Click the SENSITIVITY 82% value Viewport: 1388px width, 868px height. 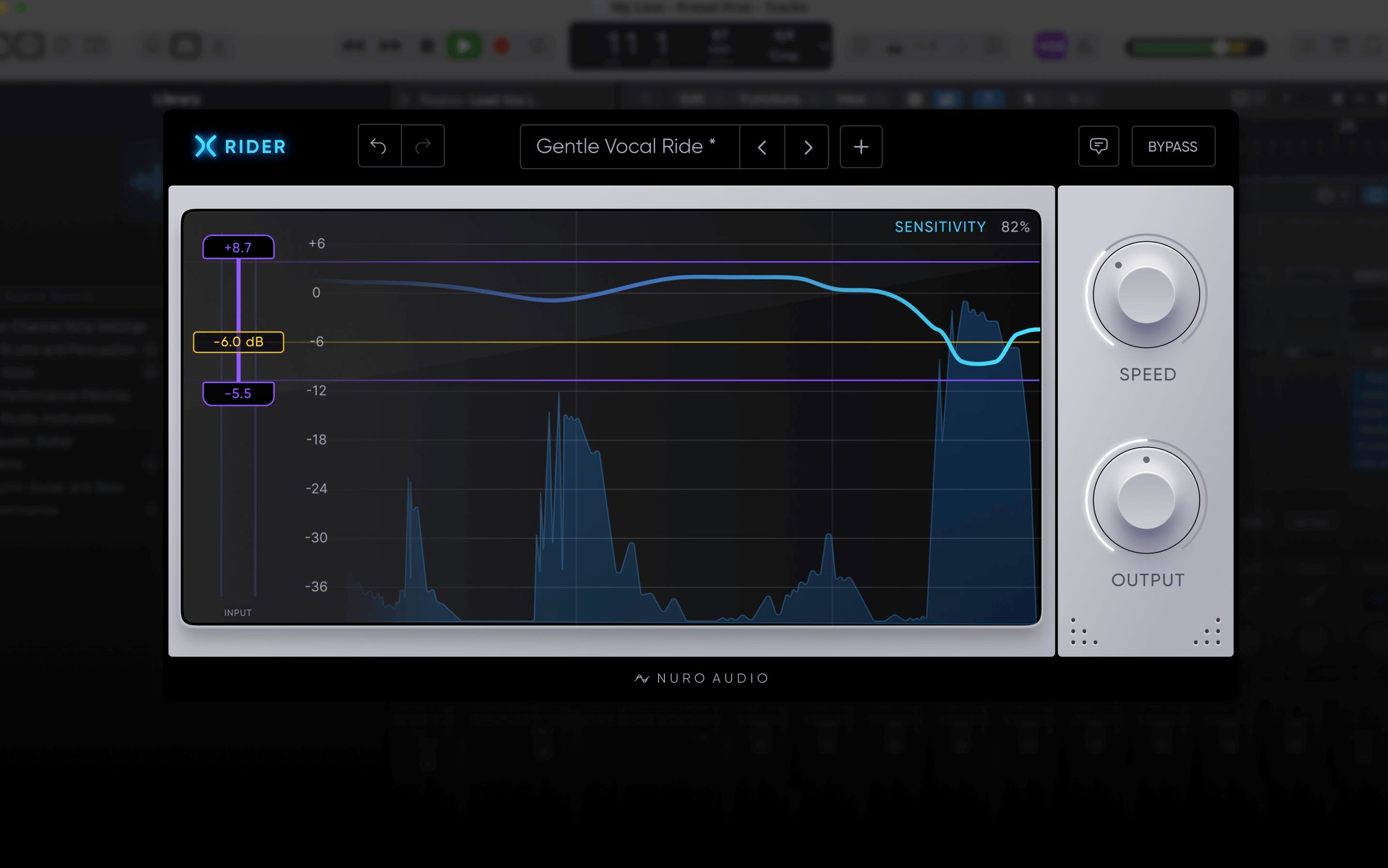[1015, 227]
